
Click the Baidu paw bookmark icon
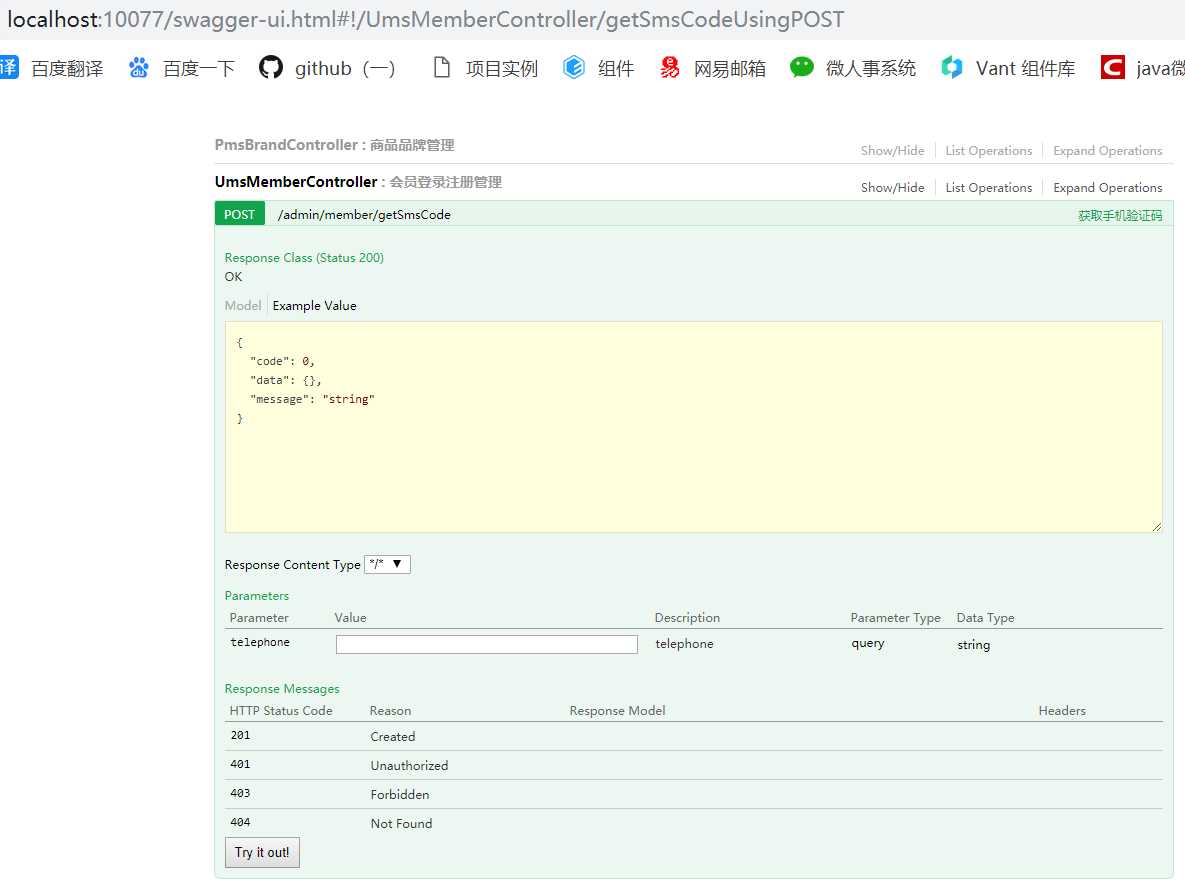pos(138,67)
